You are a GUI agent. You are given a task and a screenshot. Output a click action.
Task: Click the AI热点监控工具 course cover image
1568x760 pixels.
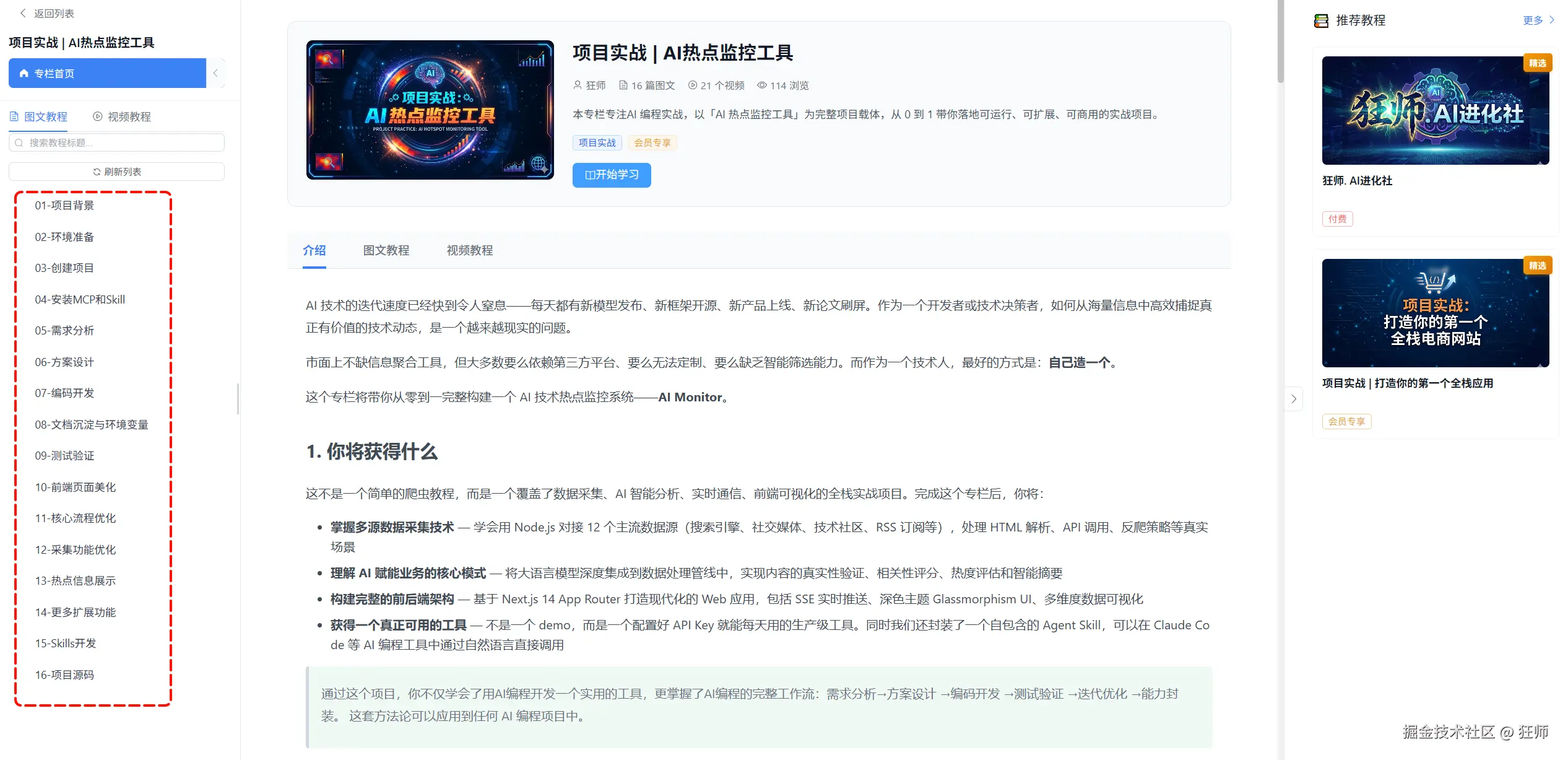[x=430, y=110]
